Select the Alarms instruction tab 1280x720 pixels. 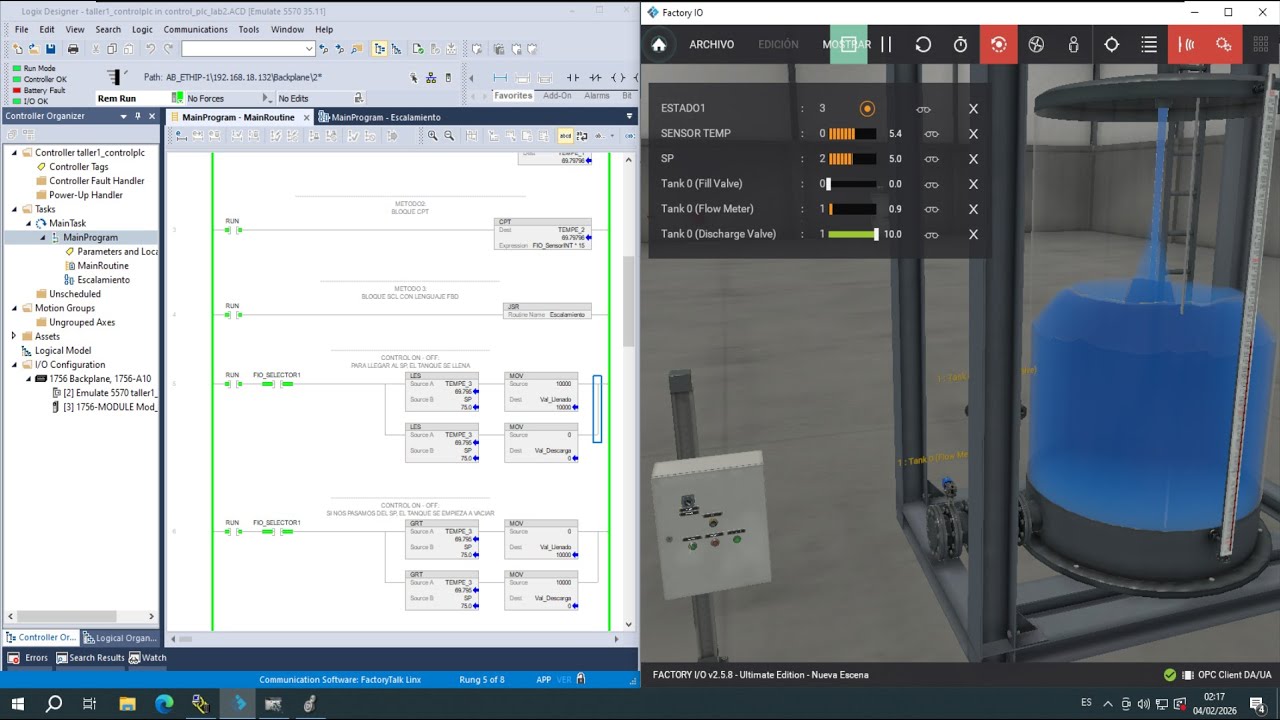click(597, 96)
